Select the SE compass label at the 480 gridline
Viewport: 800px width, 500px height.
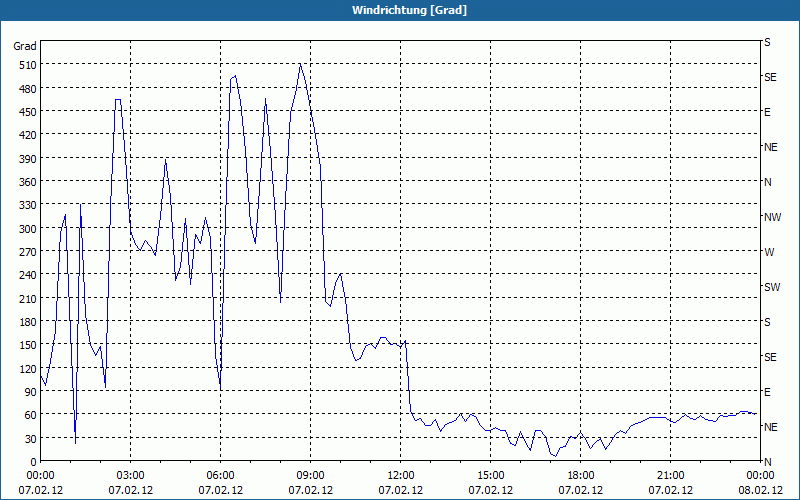pyautogui.click(x=770, y=77)
